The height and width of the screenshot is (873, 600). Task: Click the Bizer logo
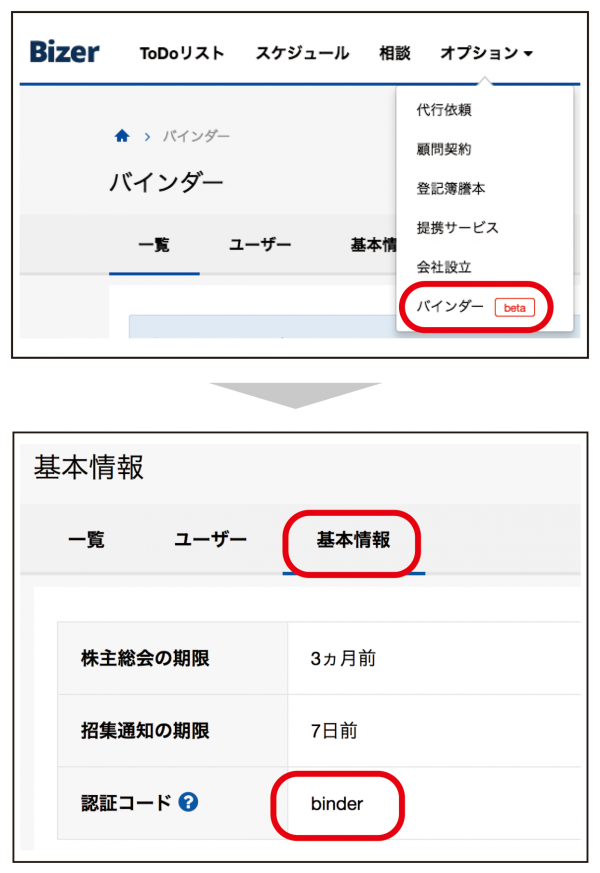coord(65,52)
